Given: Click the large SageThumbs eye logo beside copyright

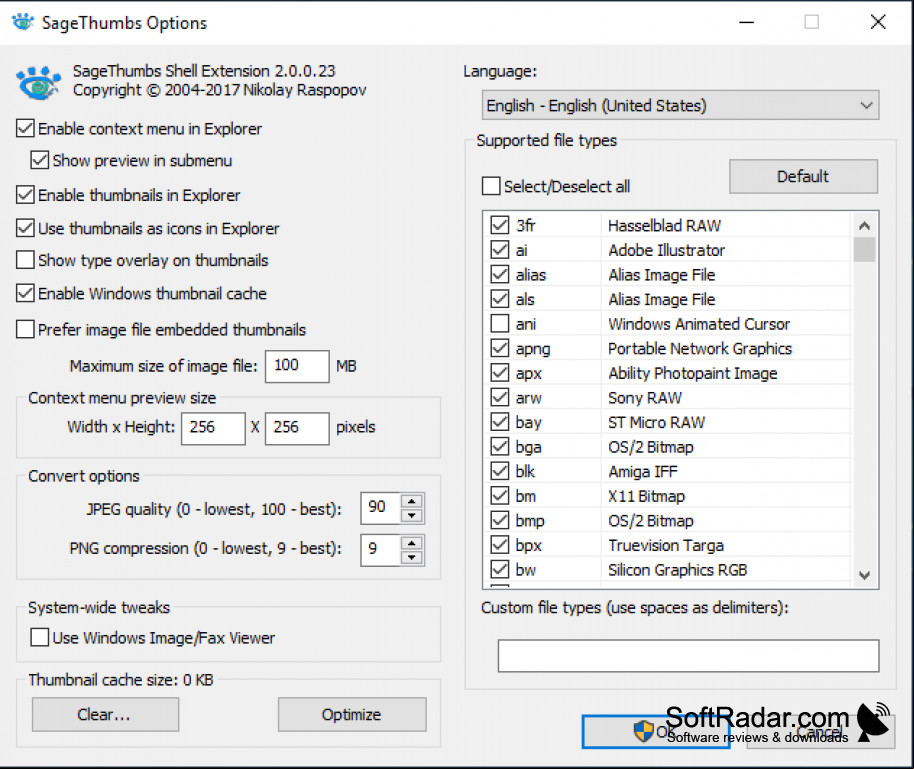Looking at the screenshot, I should click(x=38, y=83).
